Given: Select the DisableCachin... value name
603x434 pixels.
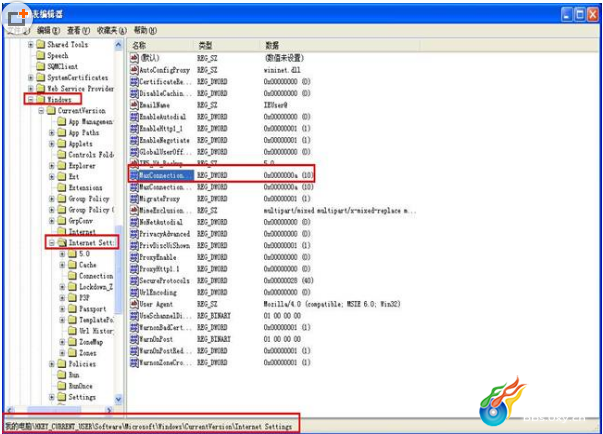Looking at the screenshot, I should [x=165, y=93].
